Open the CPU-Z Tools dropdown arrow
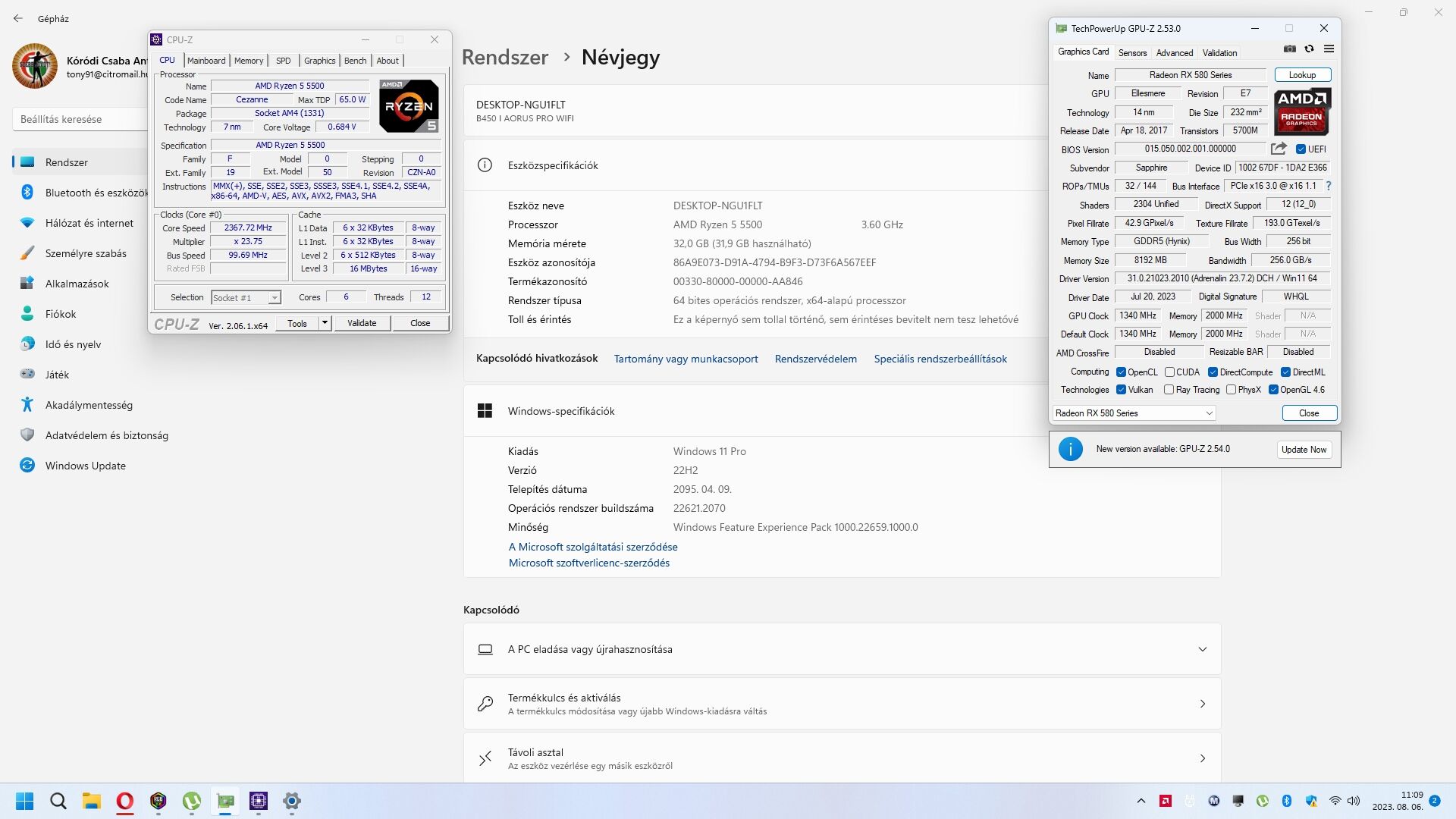 pyautogui.click(x=325, y=323)
